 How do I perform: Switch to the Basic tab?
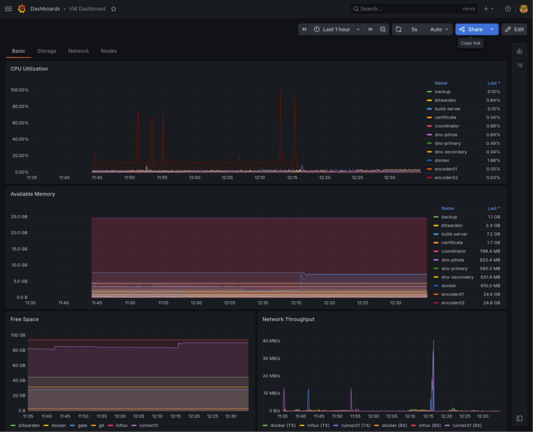pos(18,51)
